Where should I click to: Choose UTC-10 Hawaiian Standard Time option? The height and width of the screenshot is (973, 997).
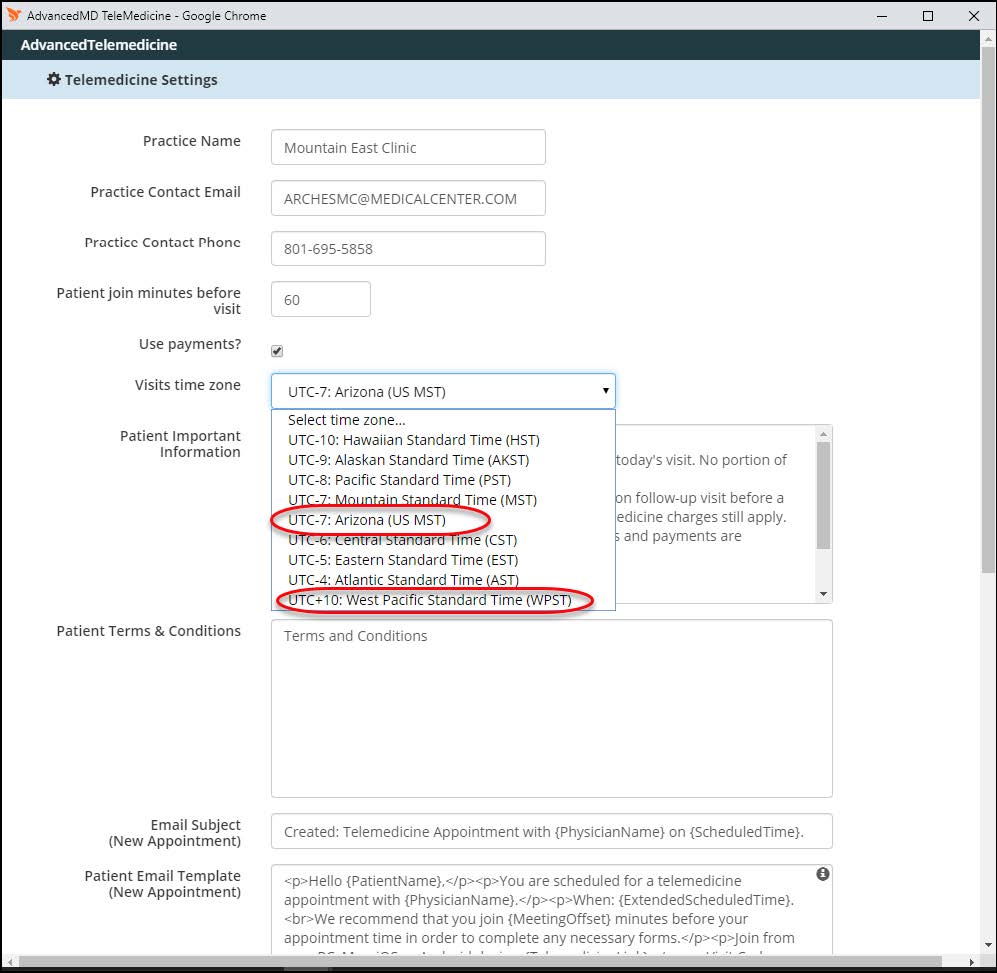(443, 440)
